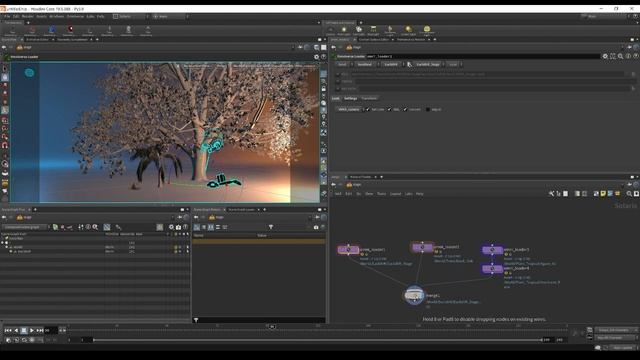640x360 pixels.
Task: Click the stop playback button
Action: [x=24, y=330]
